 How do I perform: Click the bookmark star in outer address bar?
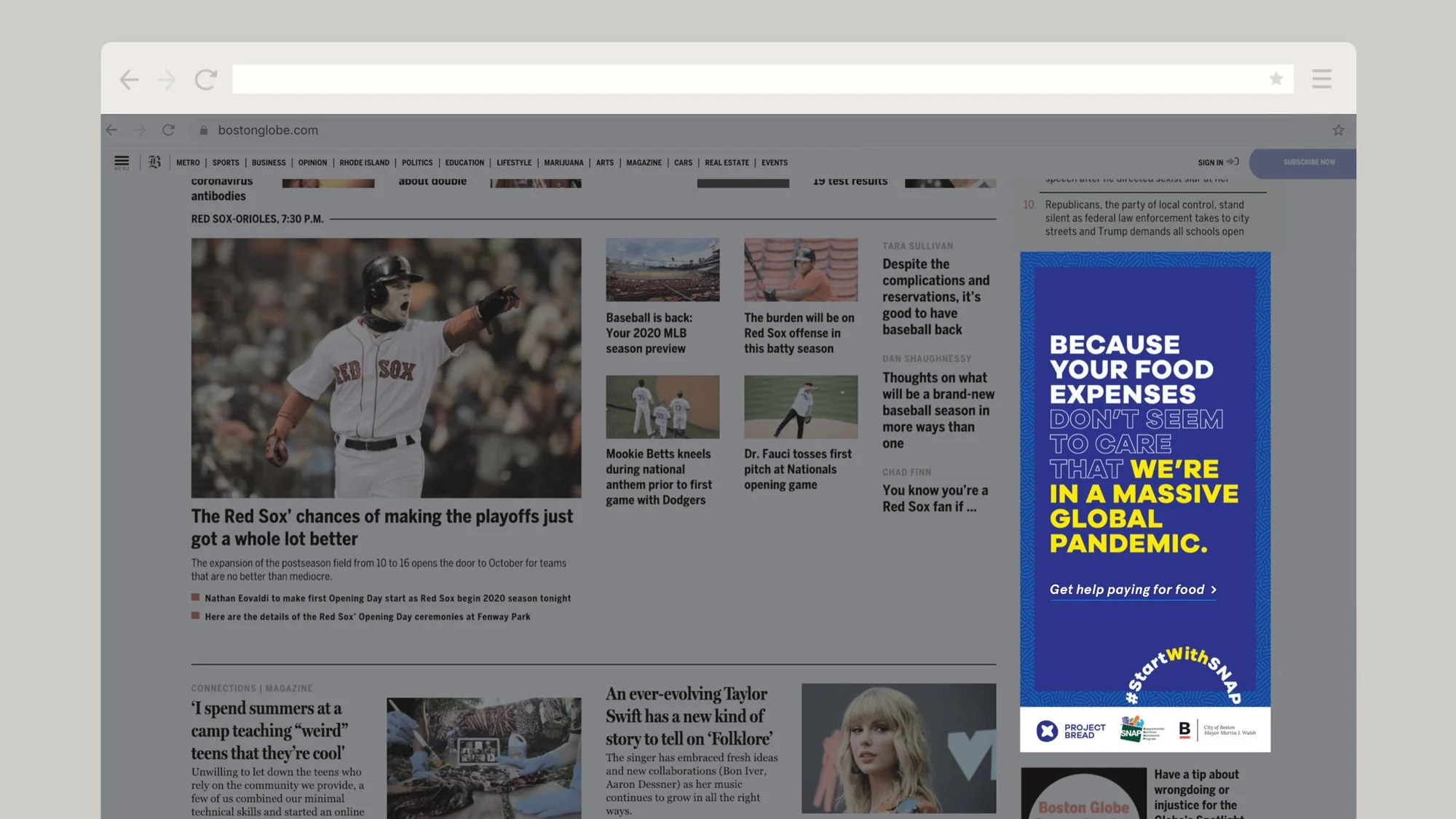[x=1275, y=79]
